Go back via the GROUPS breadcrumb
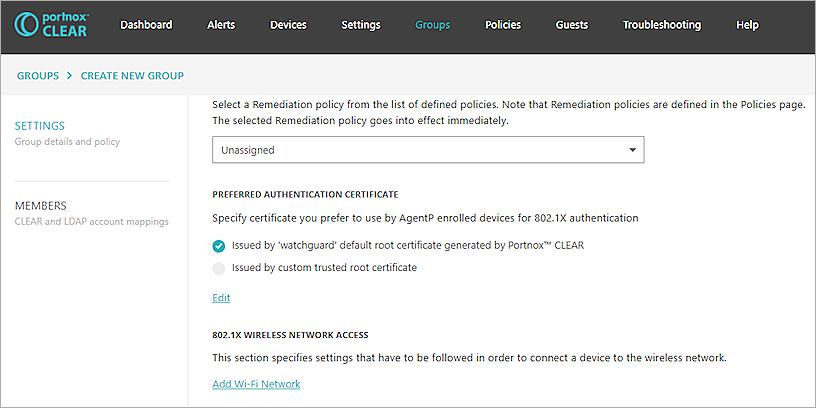 point(38,76)
